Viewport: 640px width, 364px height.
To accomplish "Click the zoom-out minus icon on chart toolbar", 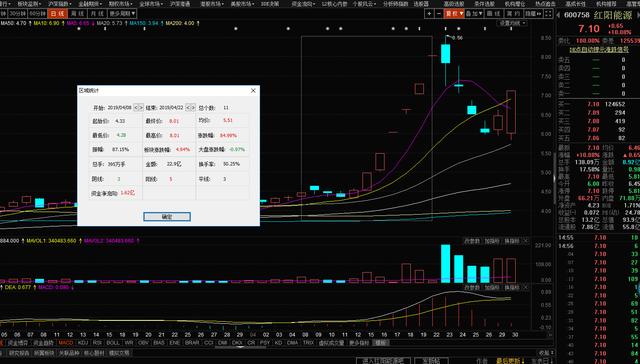I will pos(439,13).
